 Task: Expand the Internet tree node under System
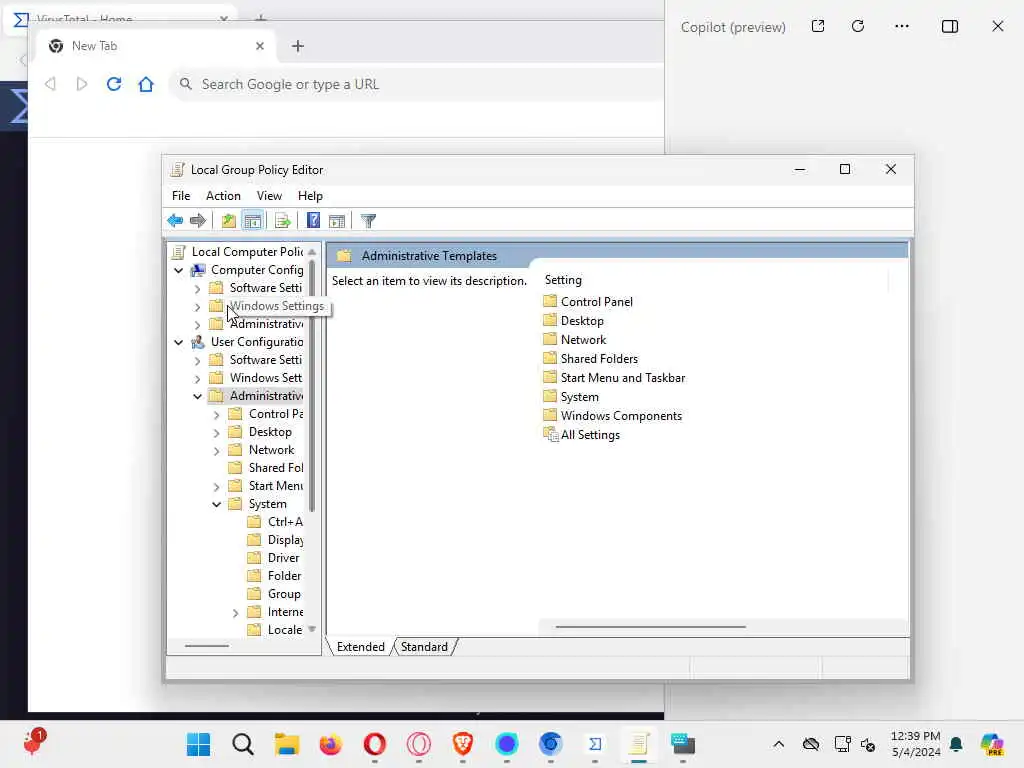[235, 613]
